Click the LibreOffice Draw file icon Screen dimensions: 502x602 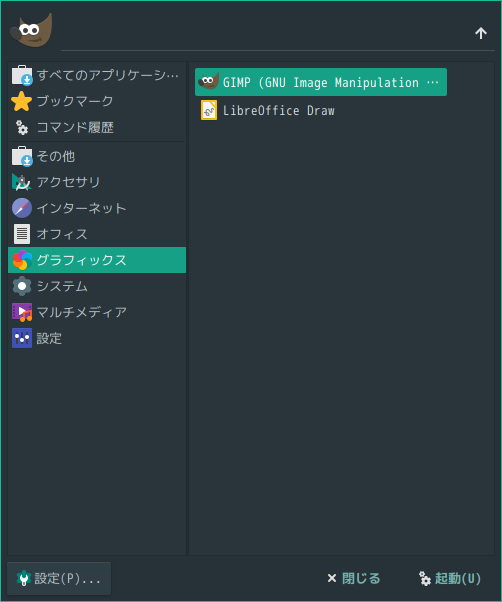point(209,111)
